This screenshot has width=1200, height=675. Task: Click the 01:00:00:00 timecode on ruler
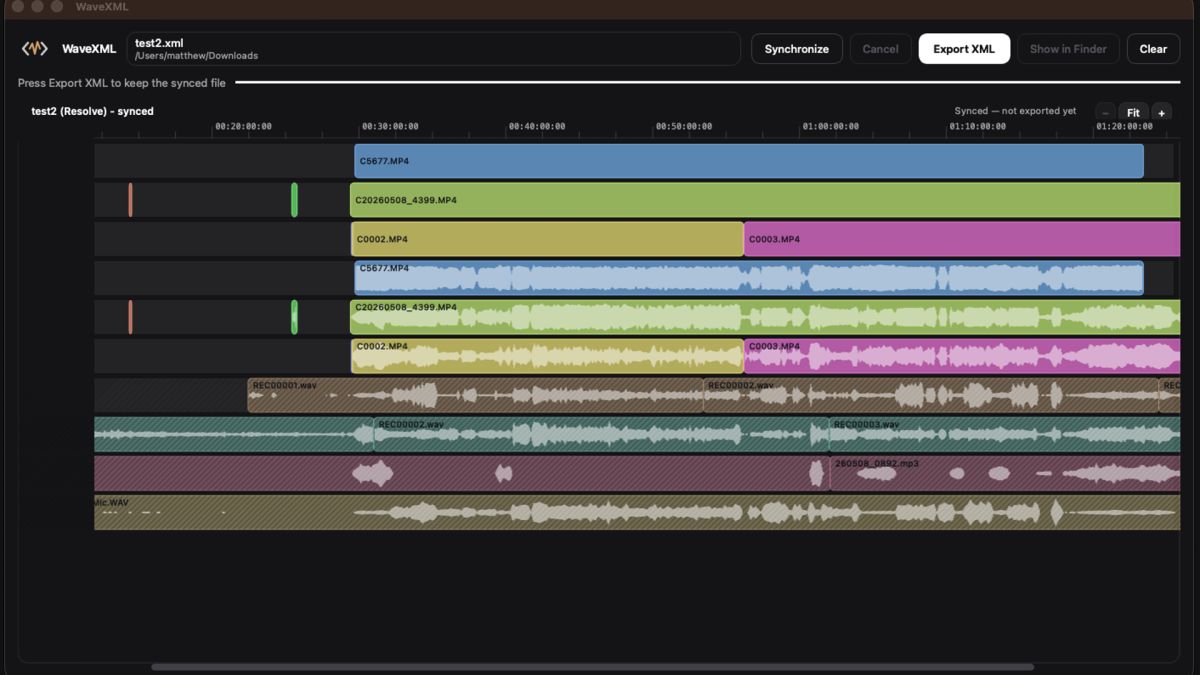[831, 127]
